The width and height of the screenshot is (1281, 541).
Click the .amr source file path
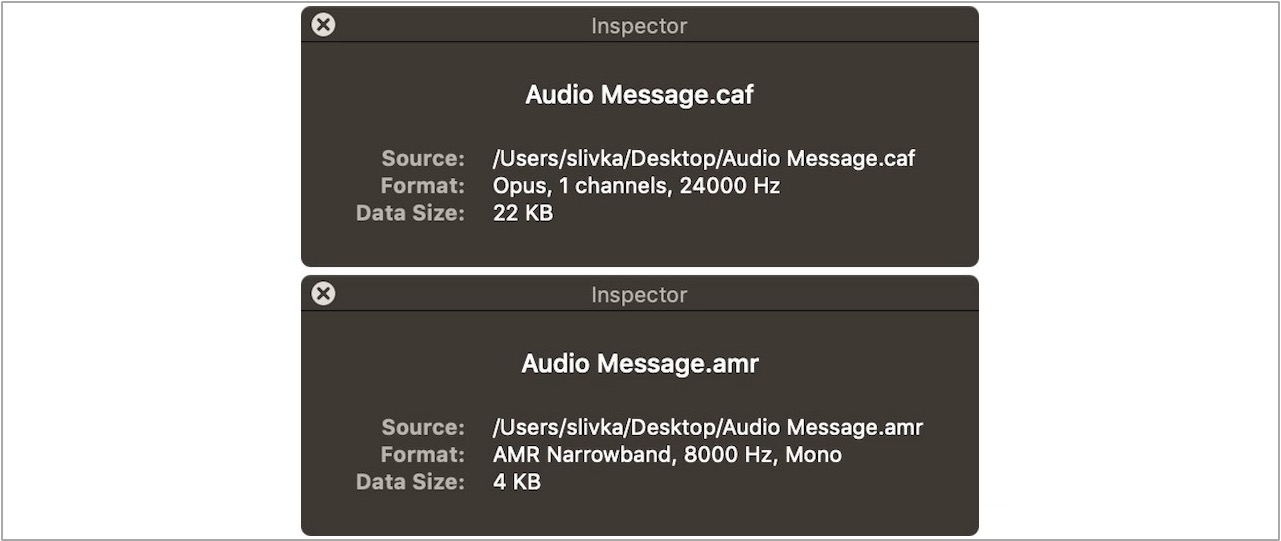[x=708, y=428]
